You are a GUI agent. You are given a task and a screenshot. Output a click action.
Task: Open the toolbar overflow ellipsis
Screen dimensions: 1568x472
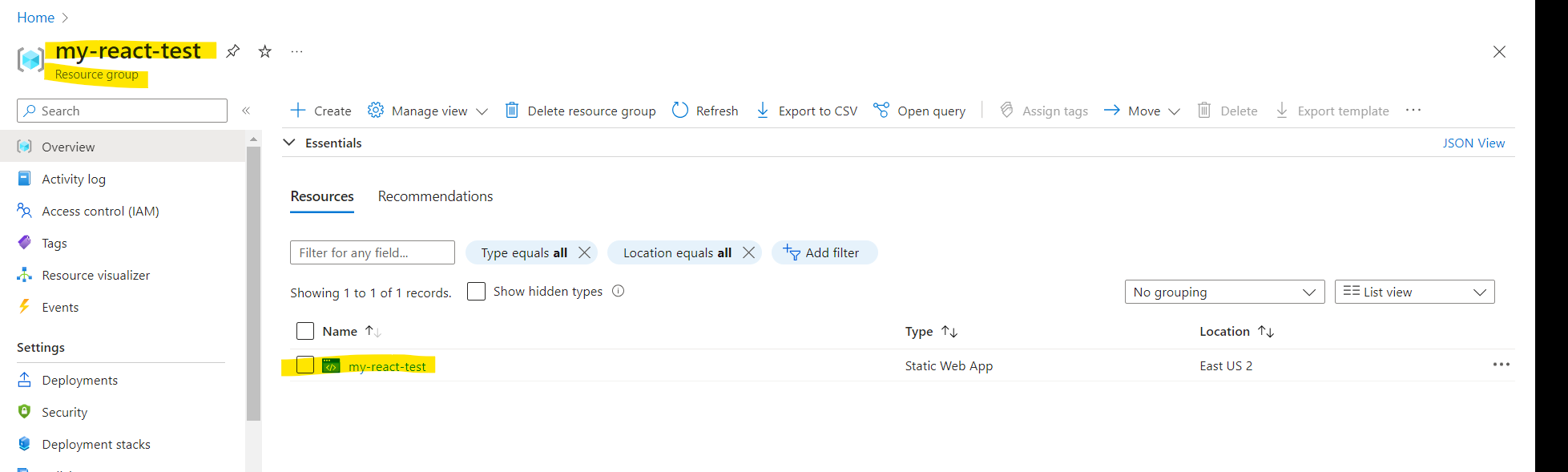tap(1413, 110)
